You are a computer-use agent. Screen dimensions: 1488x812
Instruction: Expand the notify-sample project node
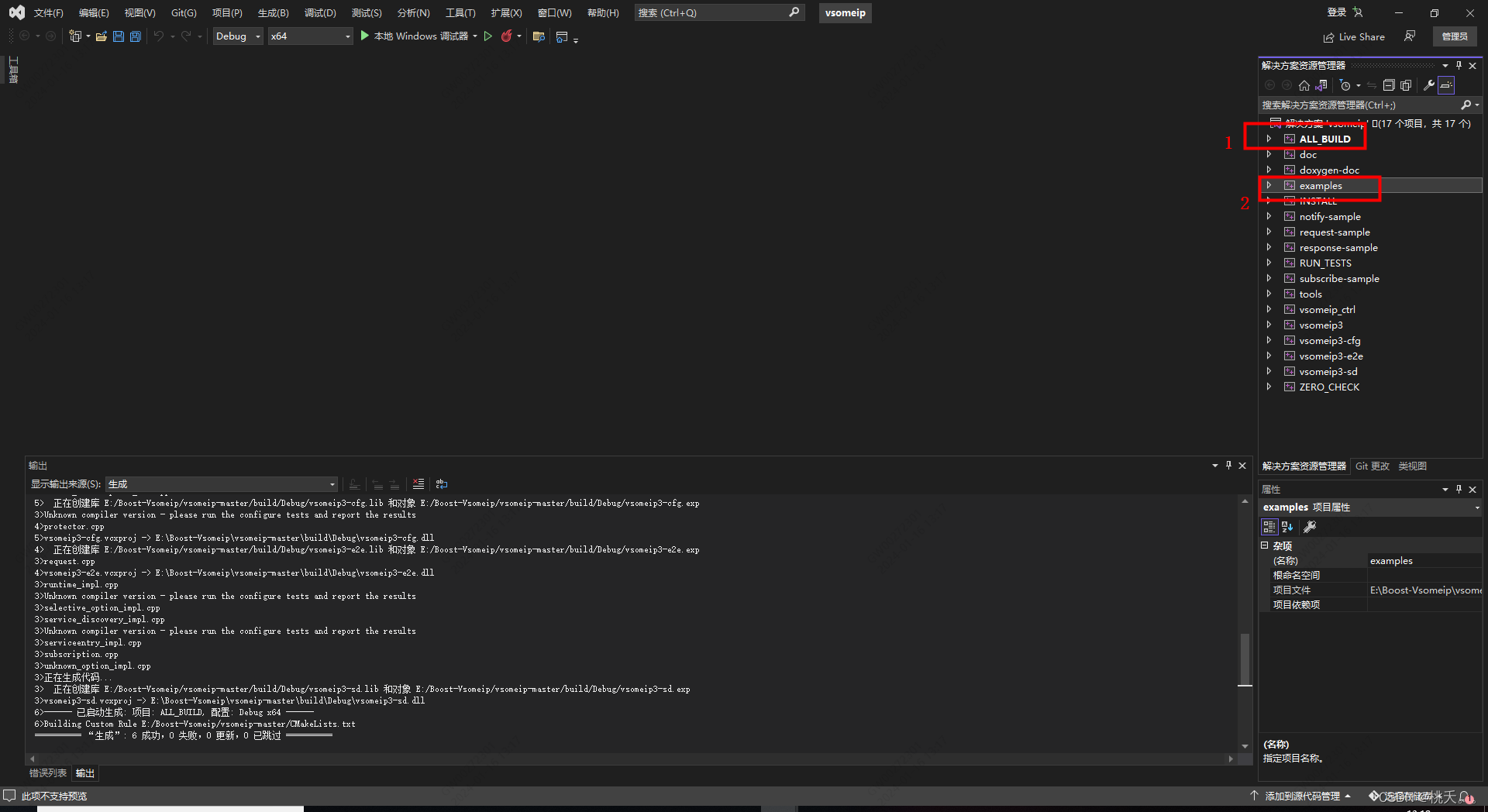point(1269,216)
